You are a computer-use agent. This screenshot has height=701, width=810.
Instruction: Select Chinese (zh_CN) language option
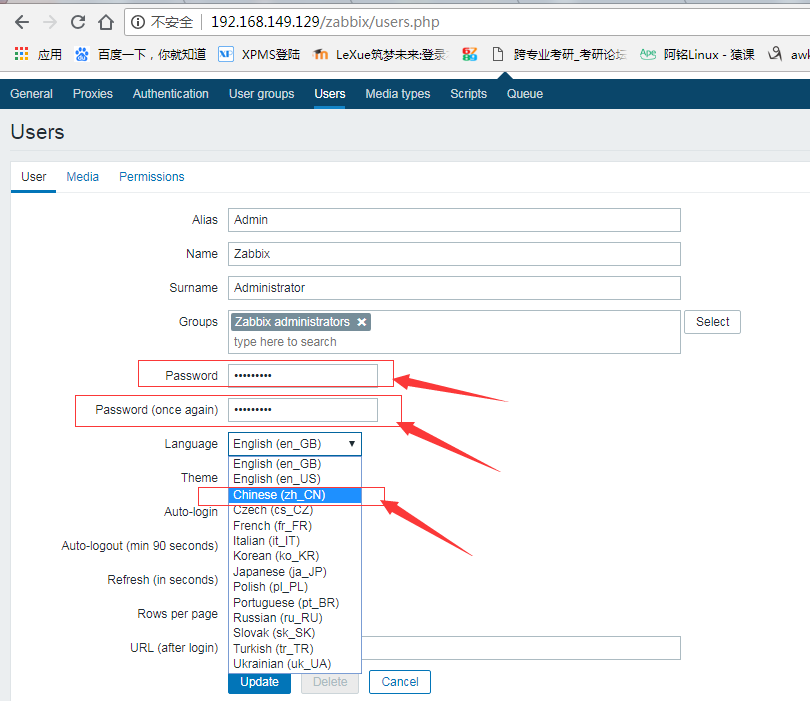click(x=294, y=495)
